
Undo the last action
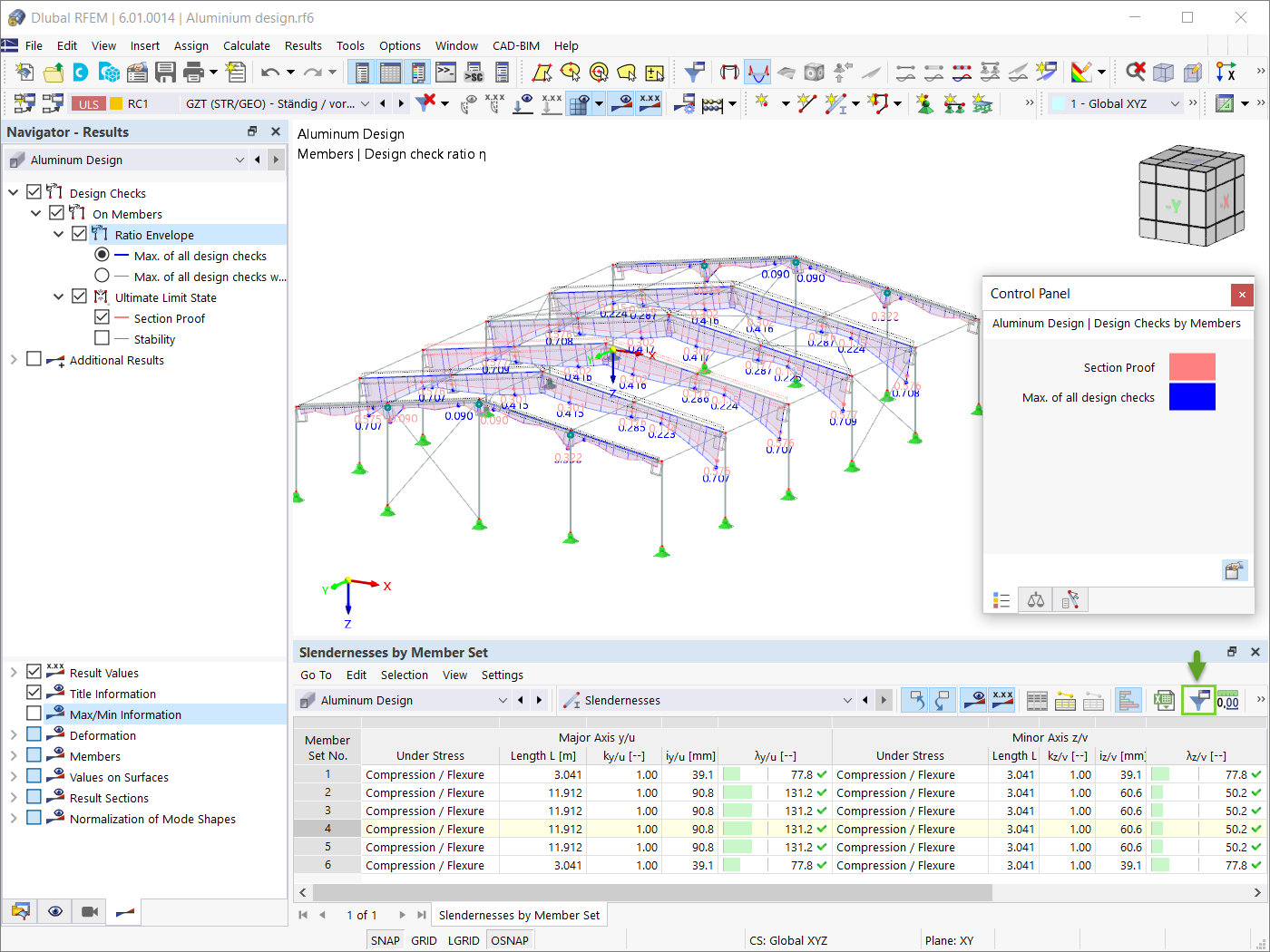point(269,73)
